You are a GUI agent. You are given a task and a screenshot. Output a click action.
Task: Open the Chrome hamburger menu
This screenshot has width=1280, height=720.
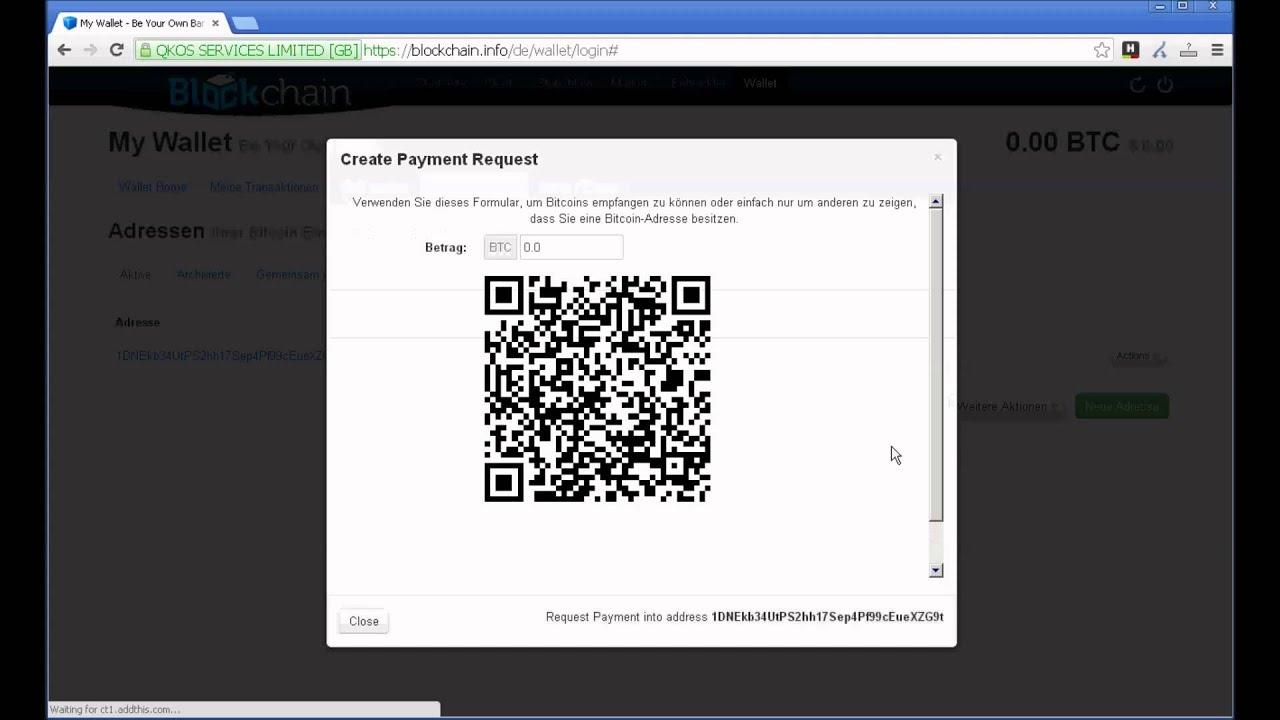[1217, 50]
